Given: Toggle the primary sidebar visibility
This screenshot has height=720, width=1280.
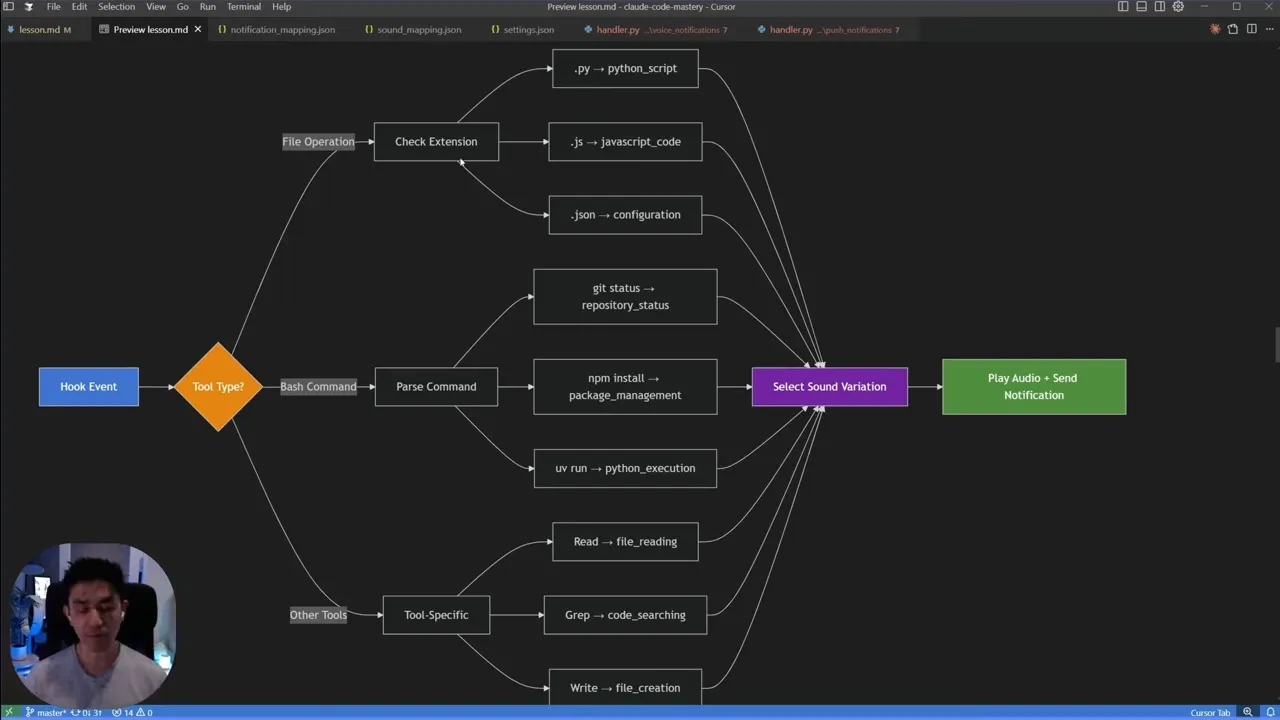Looking at the screenshot, I should click(1122, 7).
